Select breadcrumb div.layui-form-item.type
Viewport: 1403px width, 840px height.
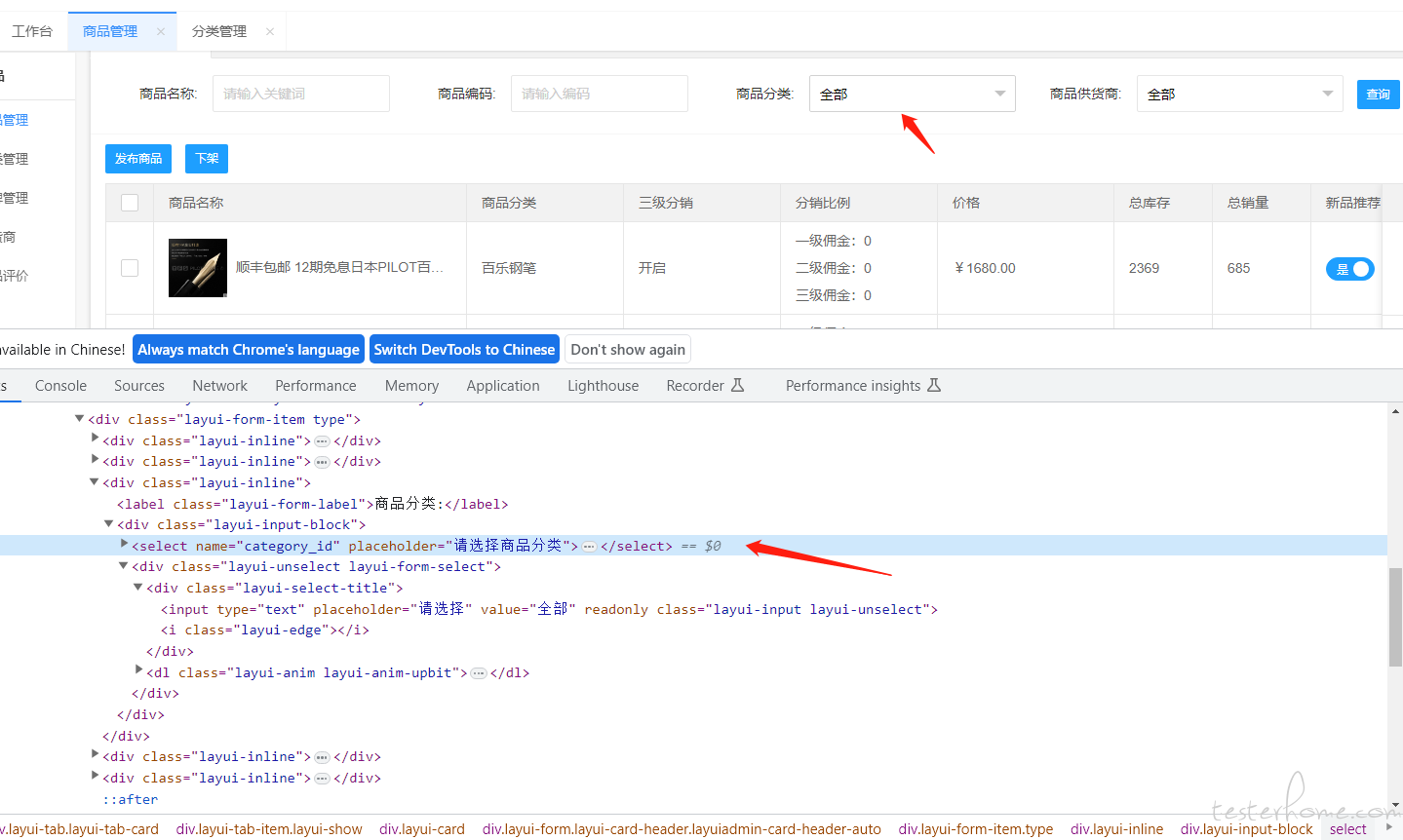(976, 829)
